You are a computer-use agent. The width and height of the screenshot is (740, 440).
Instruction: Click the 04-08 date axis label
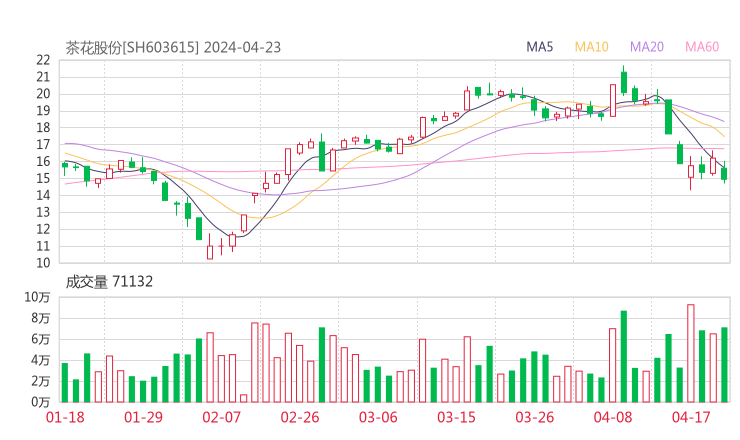[x=613, y=417]
